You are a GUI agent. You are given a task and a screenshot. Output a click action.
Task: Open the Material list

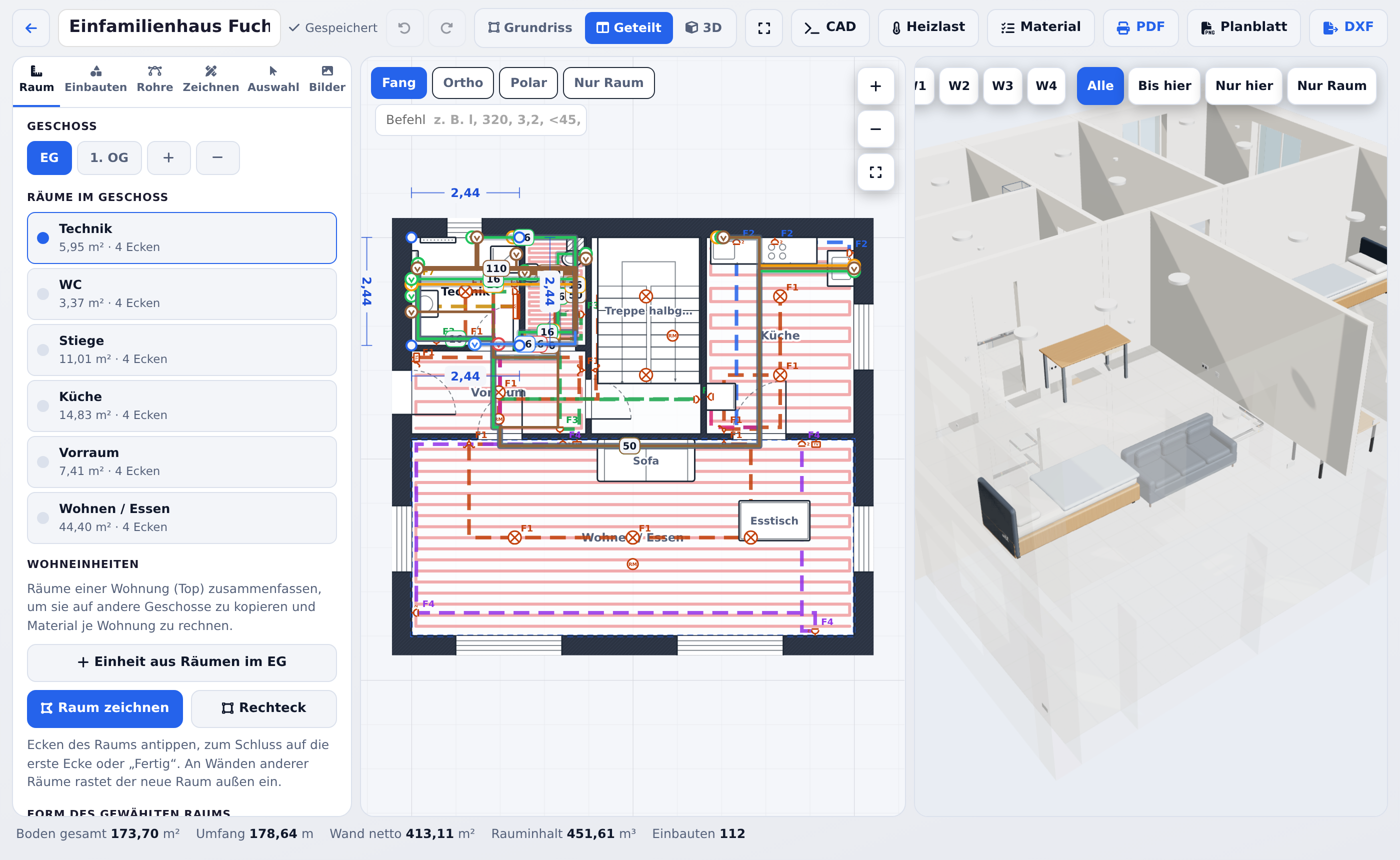pos(1040,27)
